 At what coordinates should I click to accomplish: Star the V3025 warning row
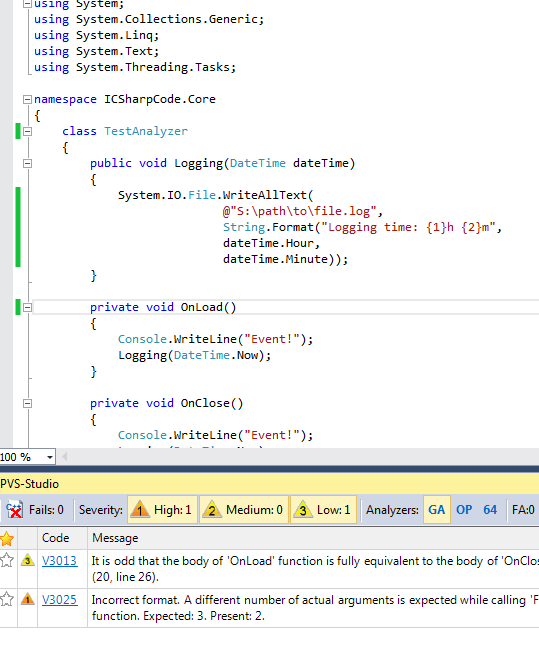click(x=7, y=599)
